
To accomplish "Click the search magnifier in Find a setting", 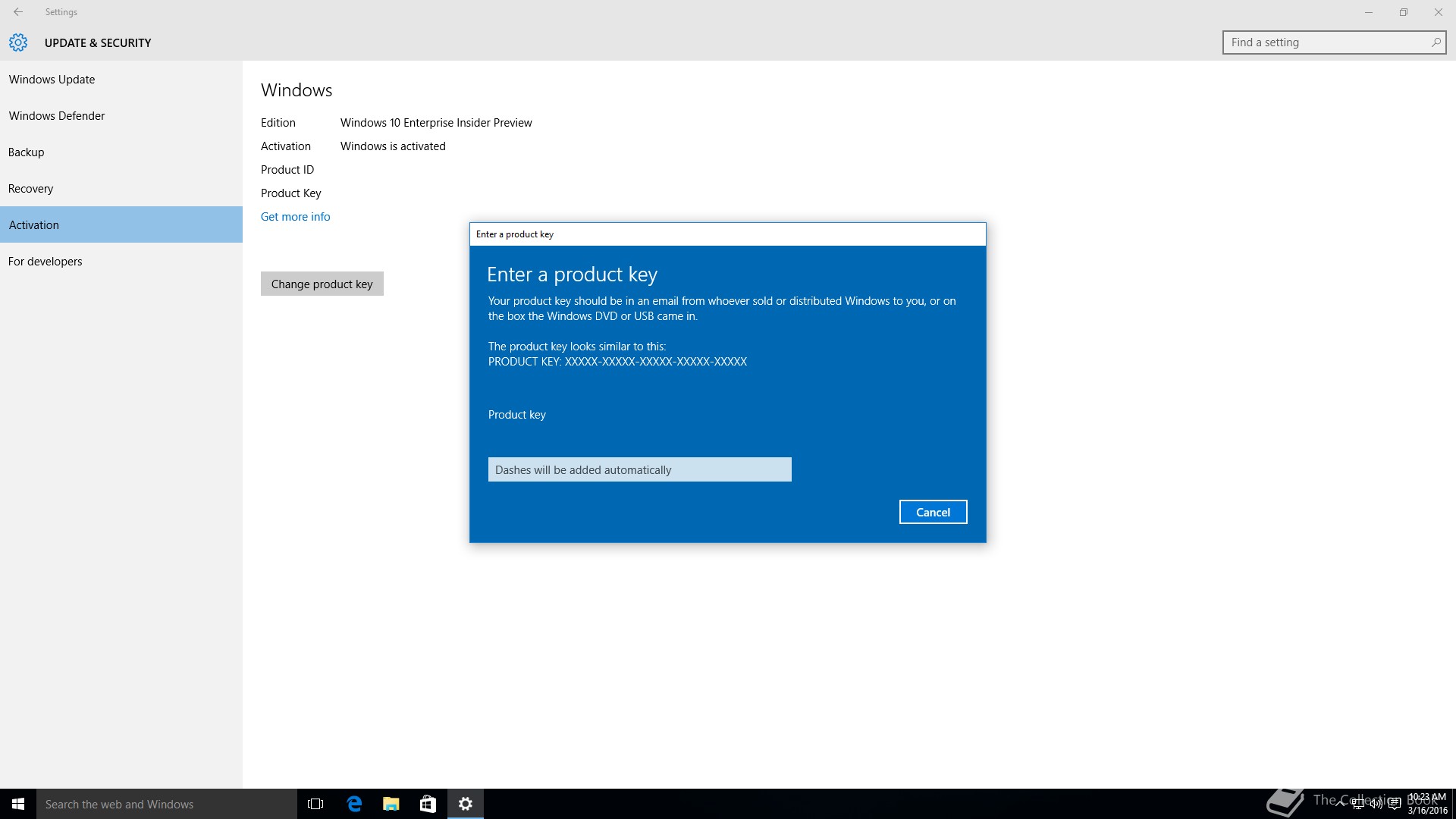I will click(x=1436, y=42).
